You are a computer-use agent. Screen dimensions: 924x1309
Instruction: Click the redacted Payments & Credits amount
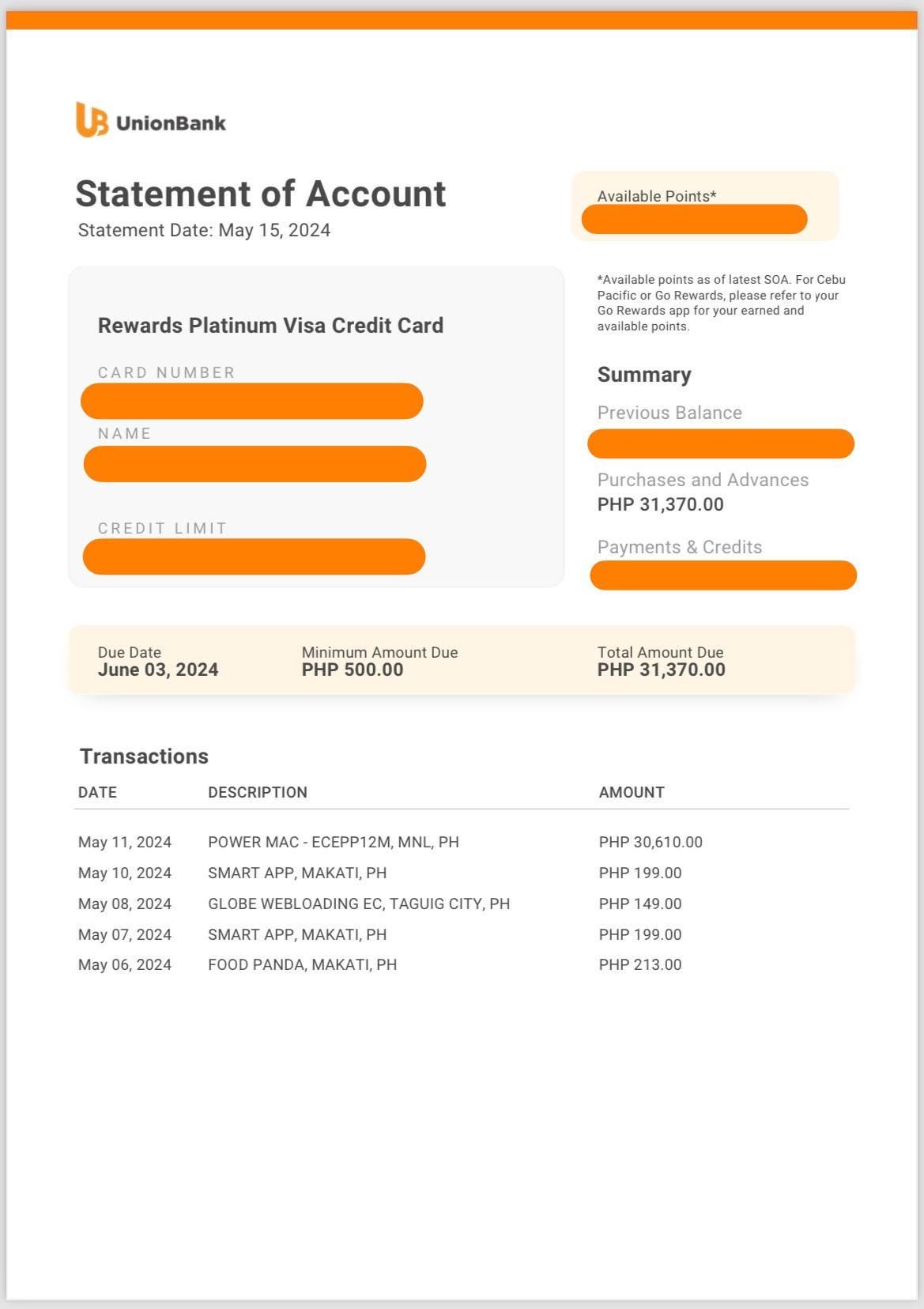723,575
